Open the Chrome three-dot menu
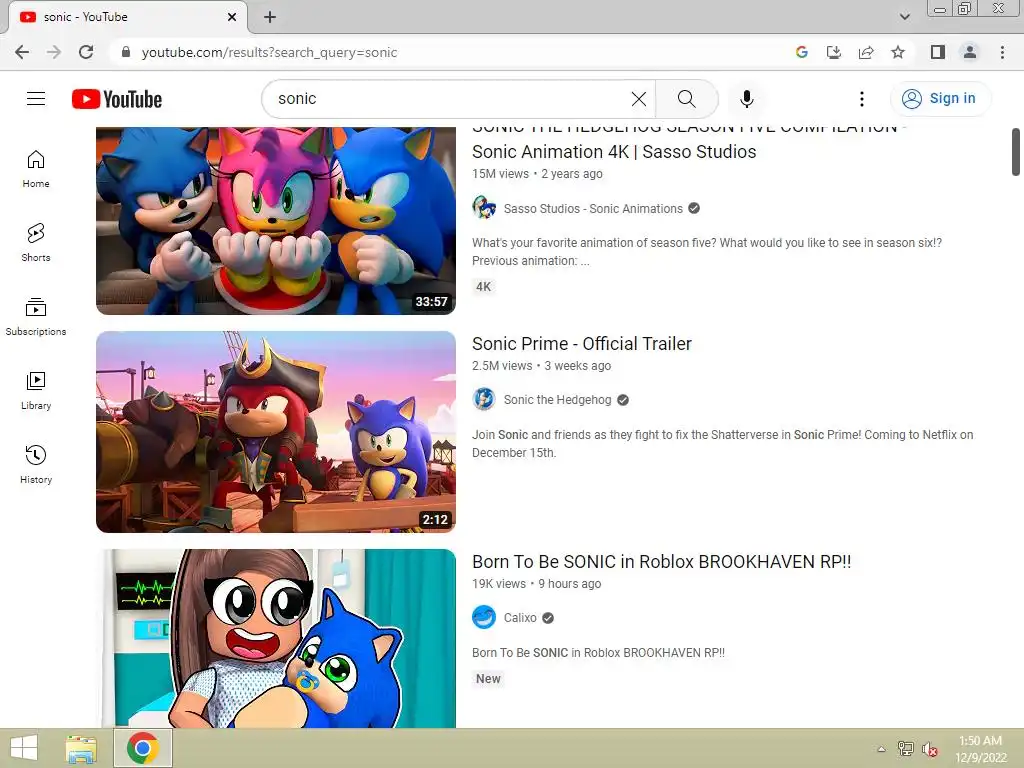The height and width of the screenshot is (768, 1024). pyautogui.click(x=1002, y=52)
